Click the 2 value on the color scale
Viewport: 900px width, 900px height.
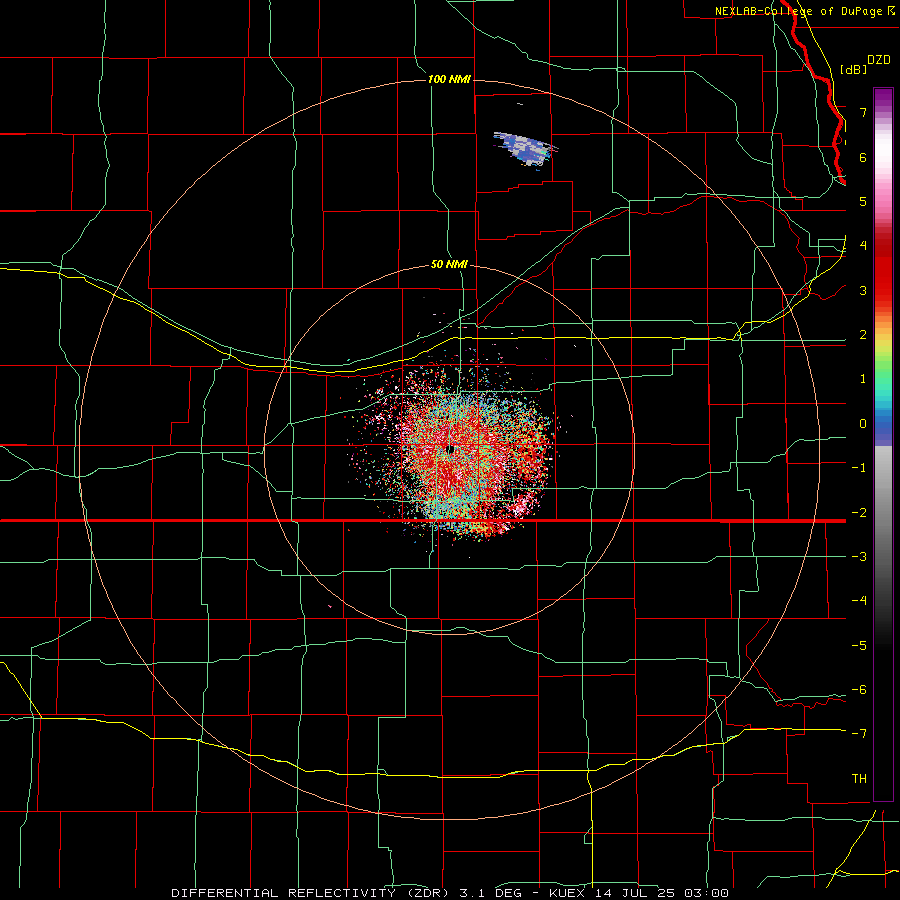pos(863,334)
